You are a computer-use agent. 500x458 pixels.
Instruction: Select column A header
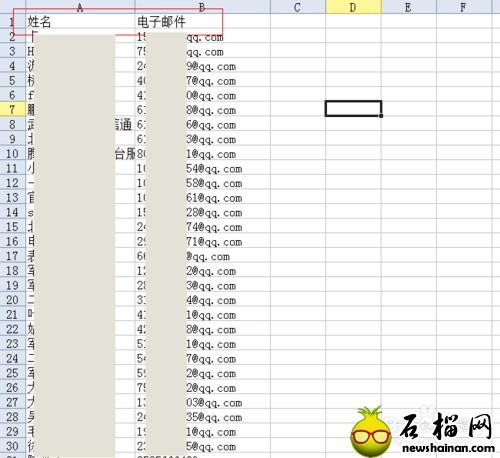click(80, 7)
